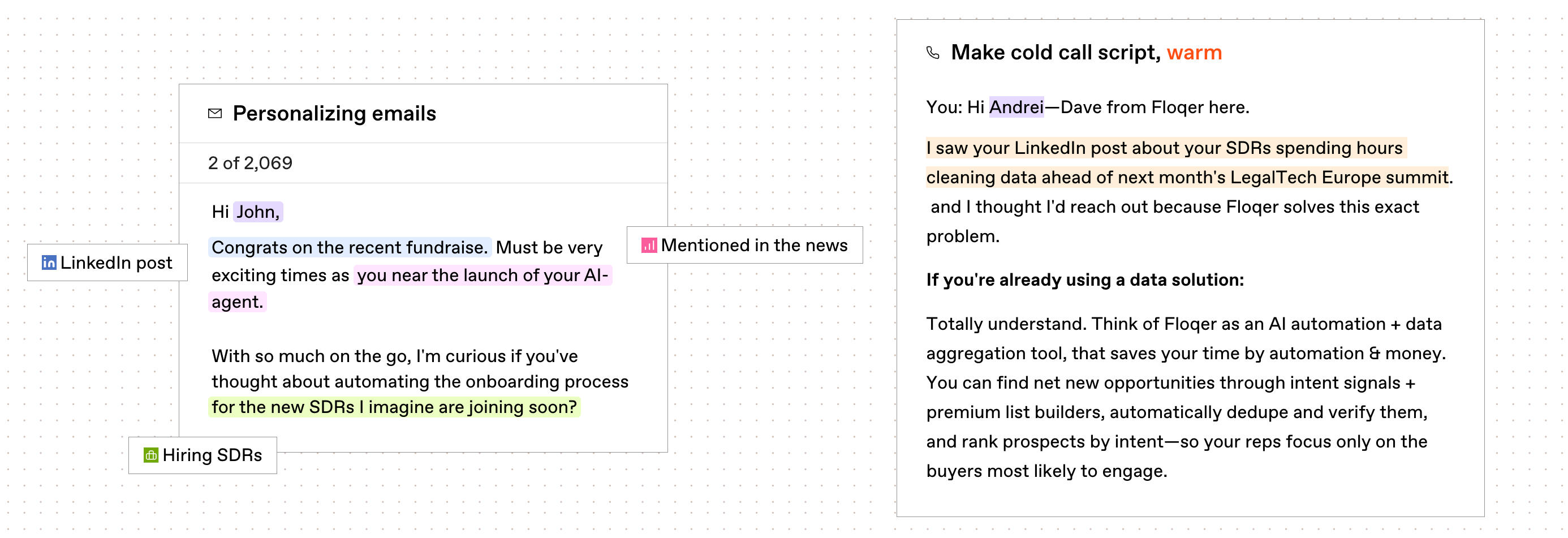
Task: Click the LinkedIn logo icon in the tag
Action: pyautogui.click(x=49, y=263)
